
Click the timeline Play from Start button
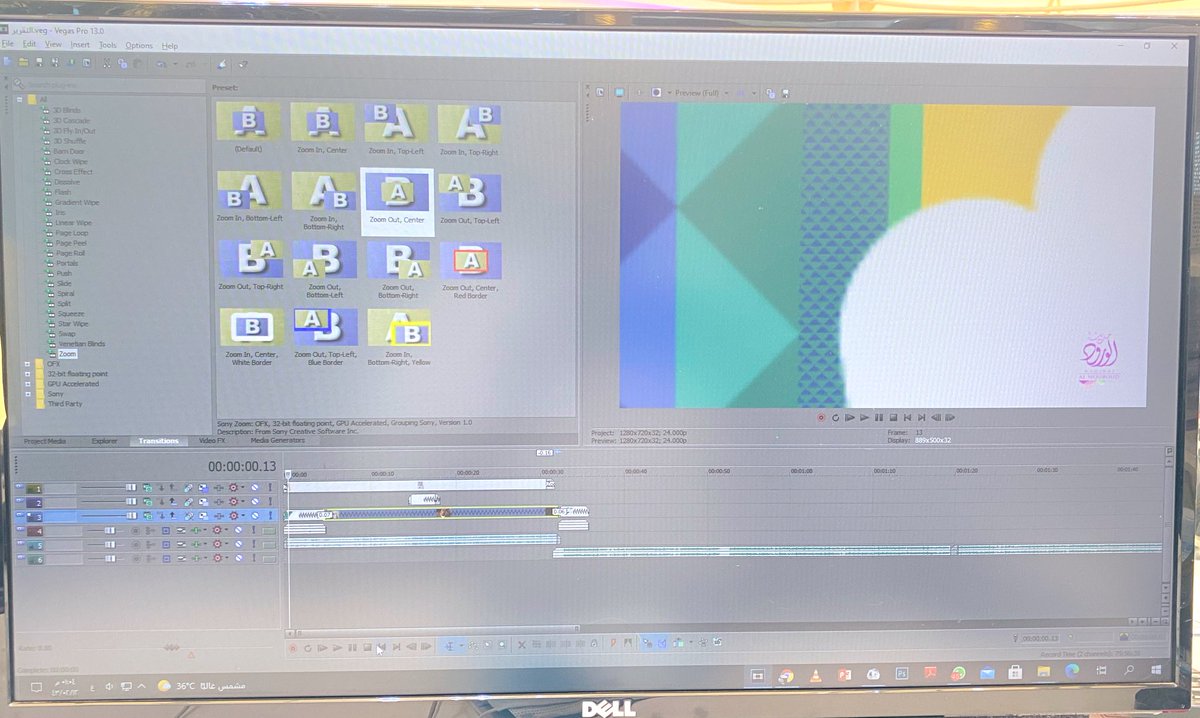coord(323,648)
